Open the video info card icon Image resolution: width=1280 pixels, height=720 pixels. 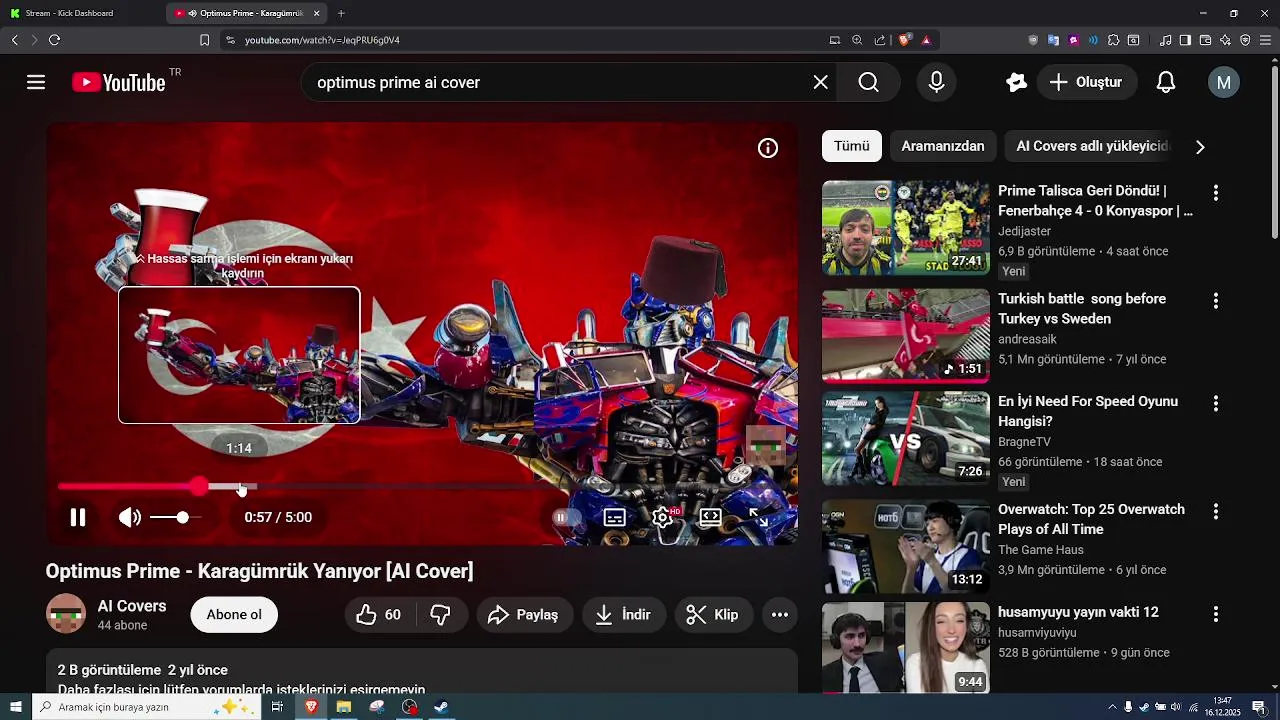[x=767, y=148]
